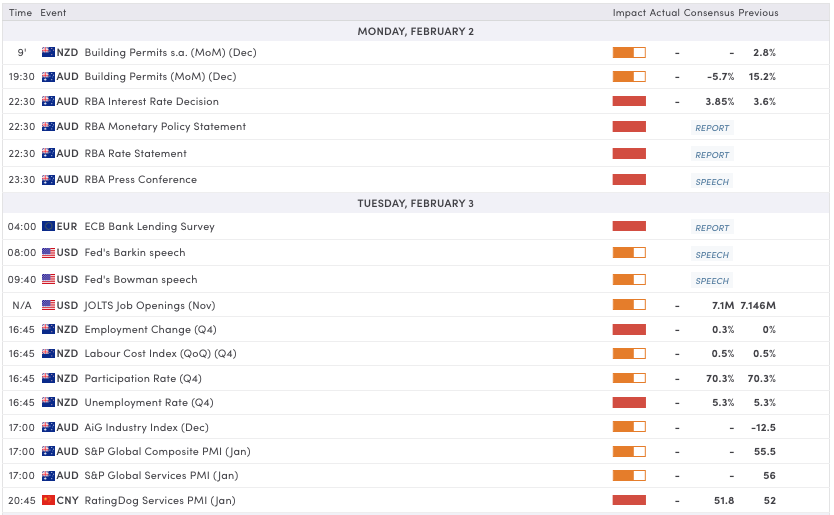The image size is (834, 515).
Task: Open the RBA Monetary Policy Statement report
Action: [712, 128]
